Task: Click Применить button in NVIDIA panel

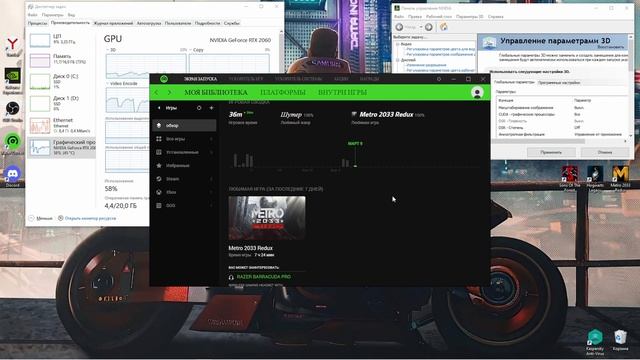Action: coord(551,152)
